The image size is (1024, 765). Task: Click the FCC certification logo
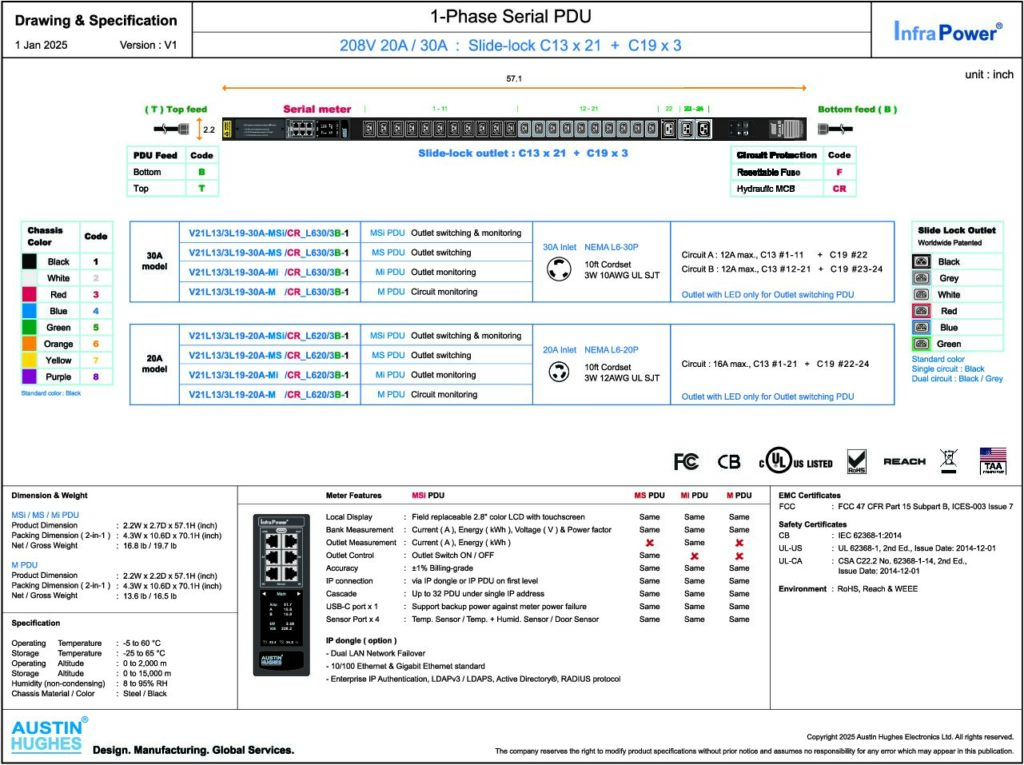(686, 462)
